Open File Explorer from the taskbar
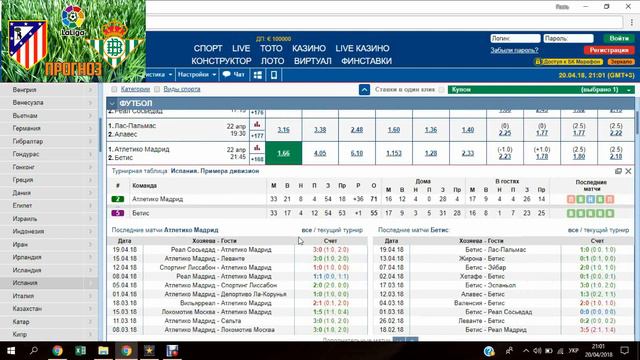 pyautogui.click(x=103, y=351)
